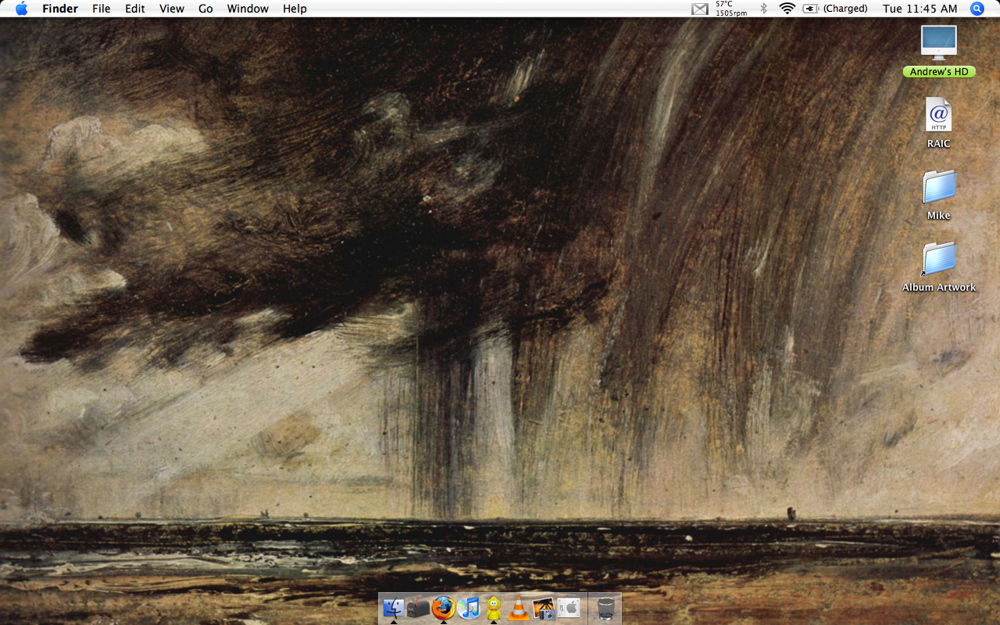1000x625 pixels.
Task: Click the mail envelope menu bar icon
Action: tap(700, 8)
